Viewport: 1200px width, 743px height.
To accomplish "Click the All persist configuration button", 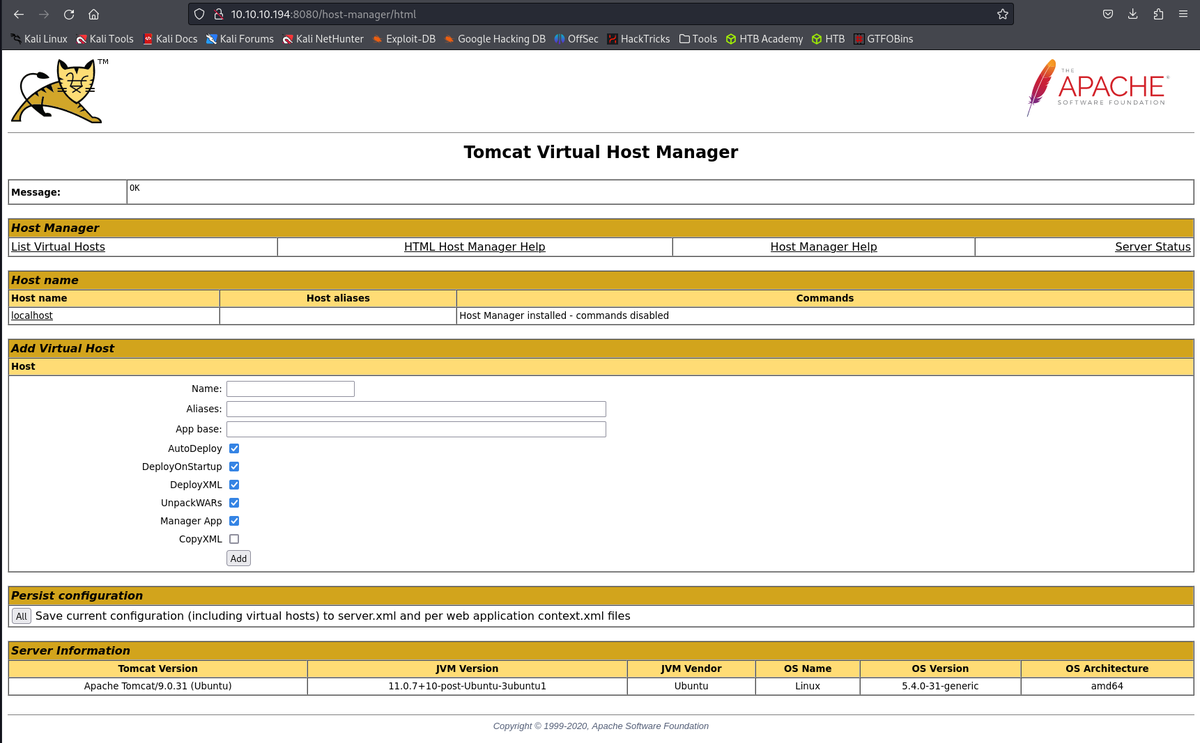I will (x=21, y=616).
